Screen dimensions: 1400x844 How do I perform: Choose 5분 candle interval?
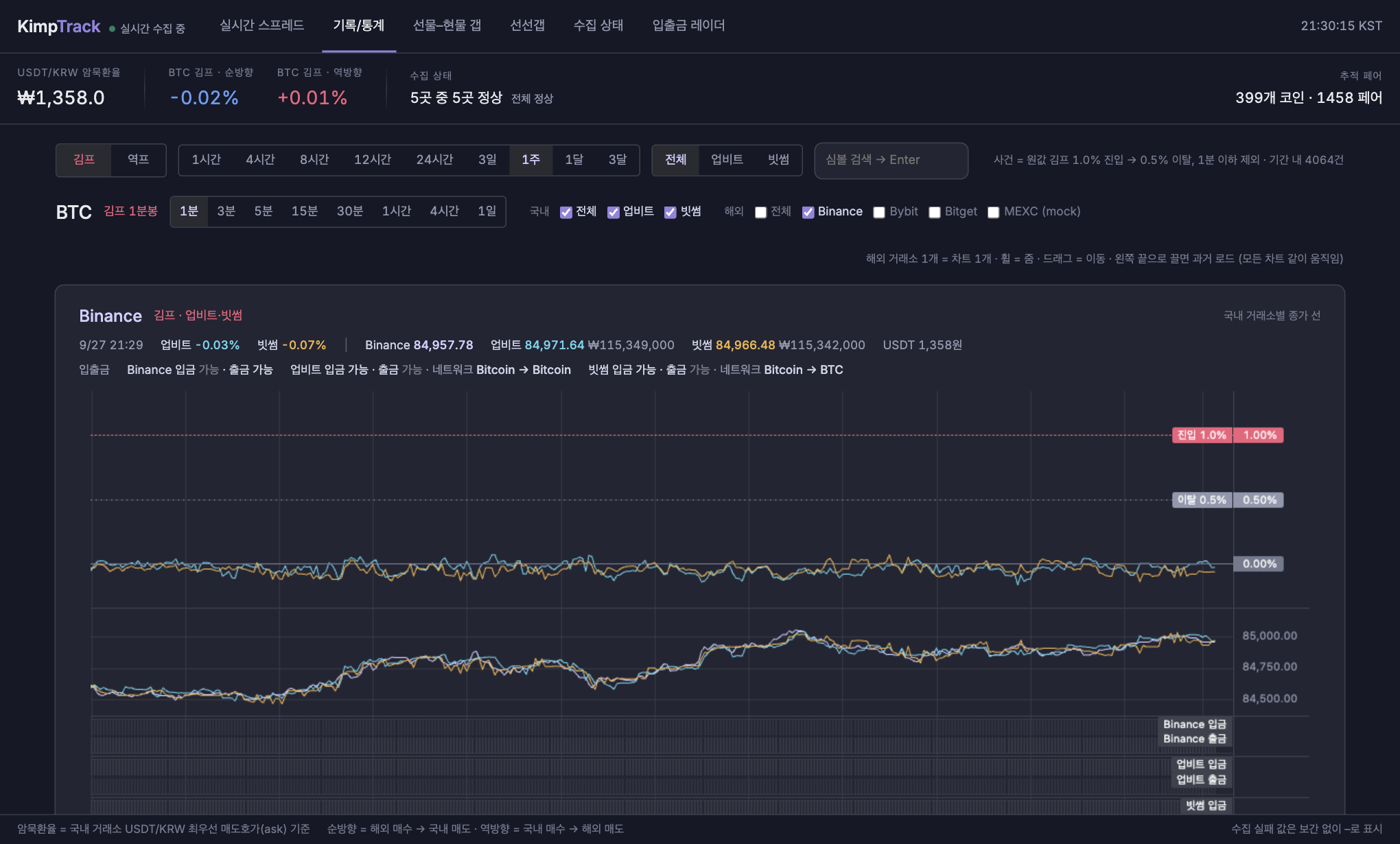264,211
